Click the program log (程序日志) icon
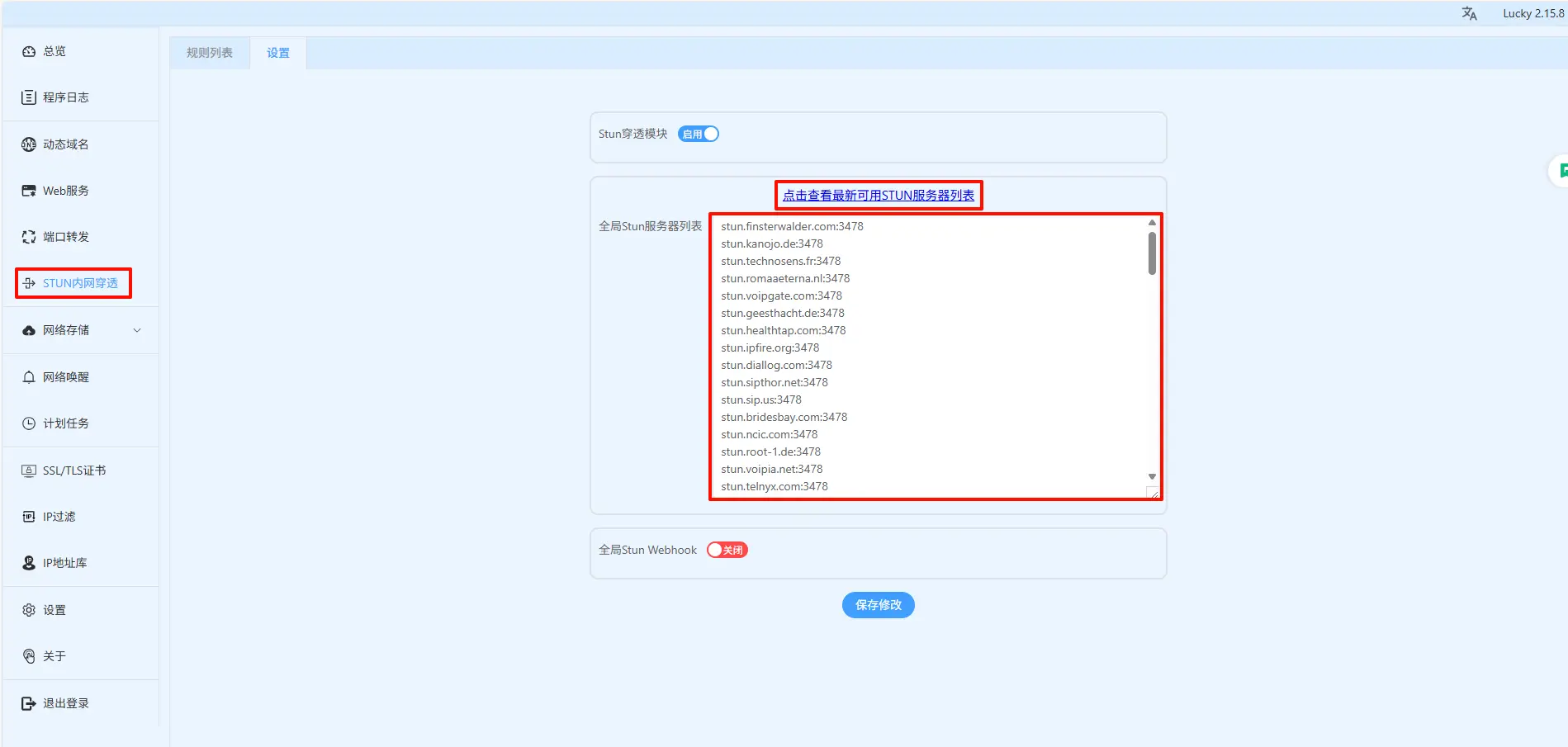The width and height of the screenshot is (1568, 747). click(29, 97)
